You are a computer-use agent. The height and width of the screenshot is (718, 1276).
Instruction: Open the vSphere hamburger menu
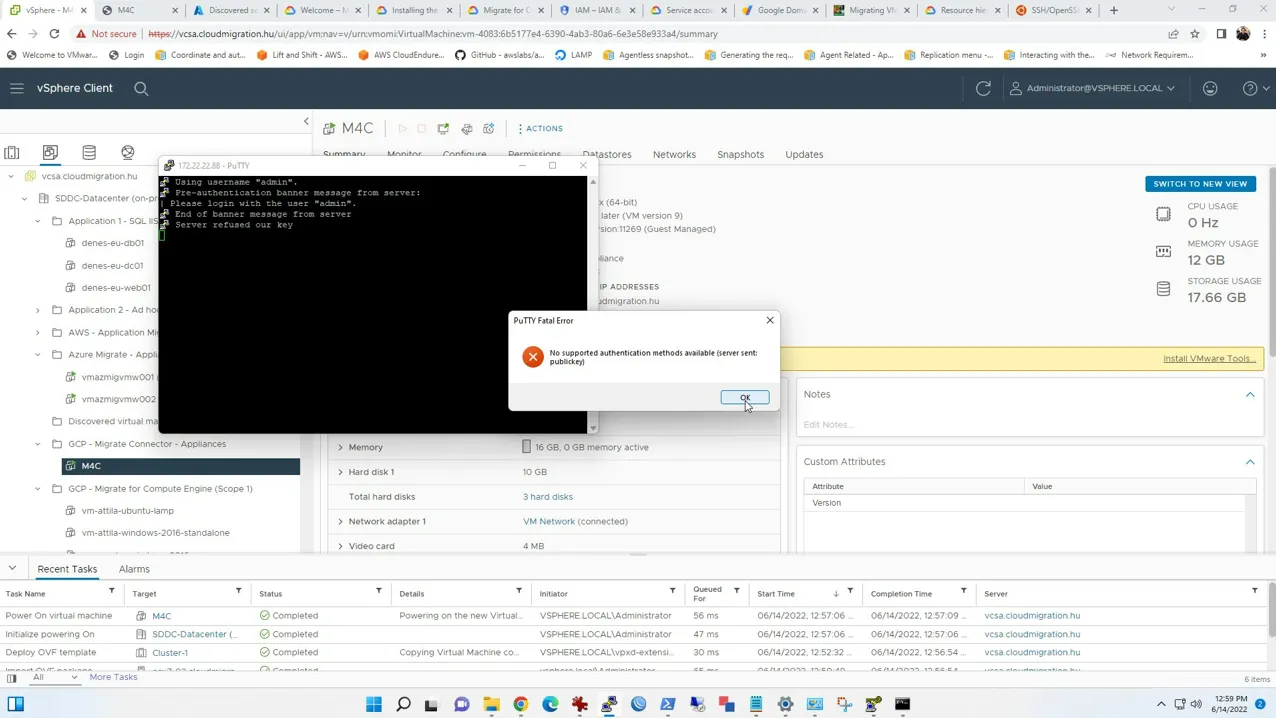(17, 88)
